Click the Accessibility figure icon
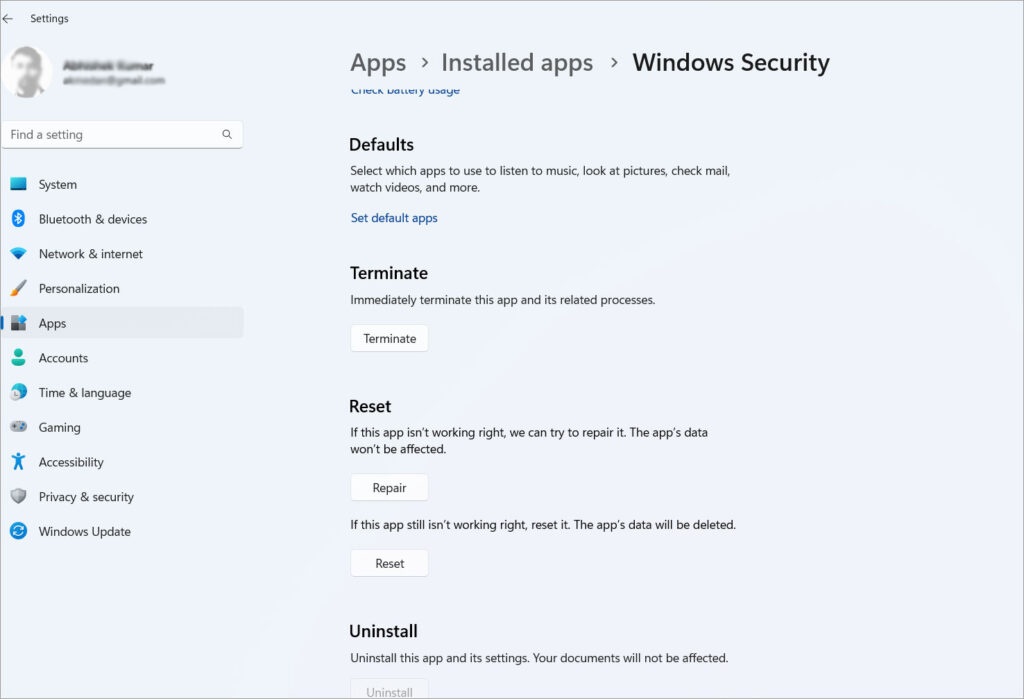 pyautogui.click(x=18, y=461)
